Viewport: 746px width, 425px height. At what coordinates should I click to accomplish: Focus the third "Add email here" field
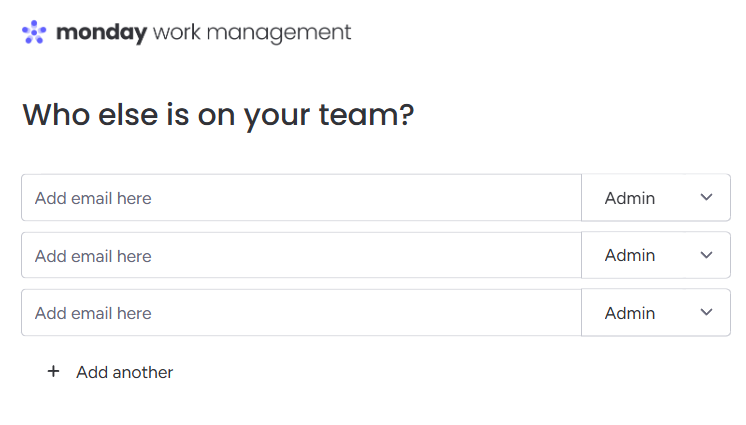pyautogui.click(x=302, y=313)
